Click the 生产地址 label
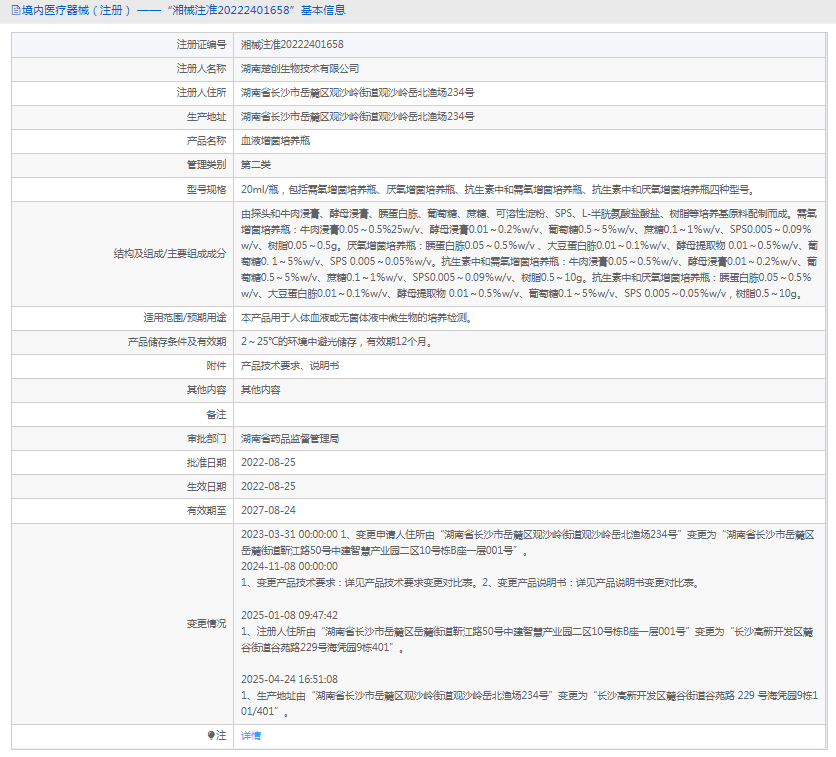 coord(206,117)
